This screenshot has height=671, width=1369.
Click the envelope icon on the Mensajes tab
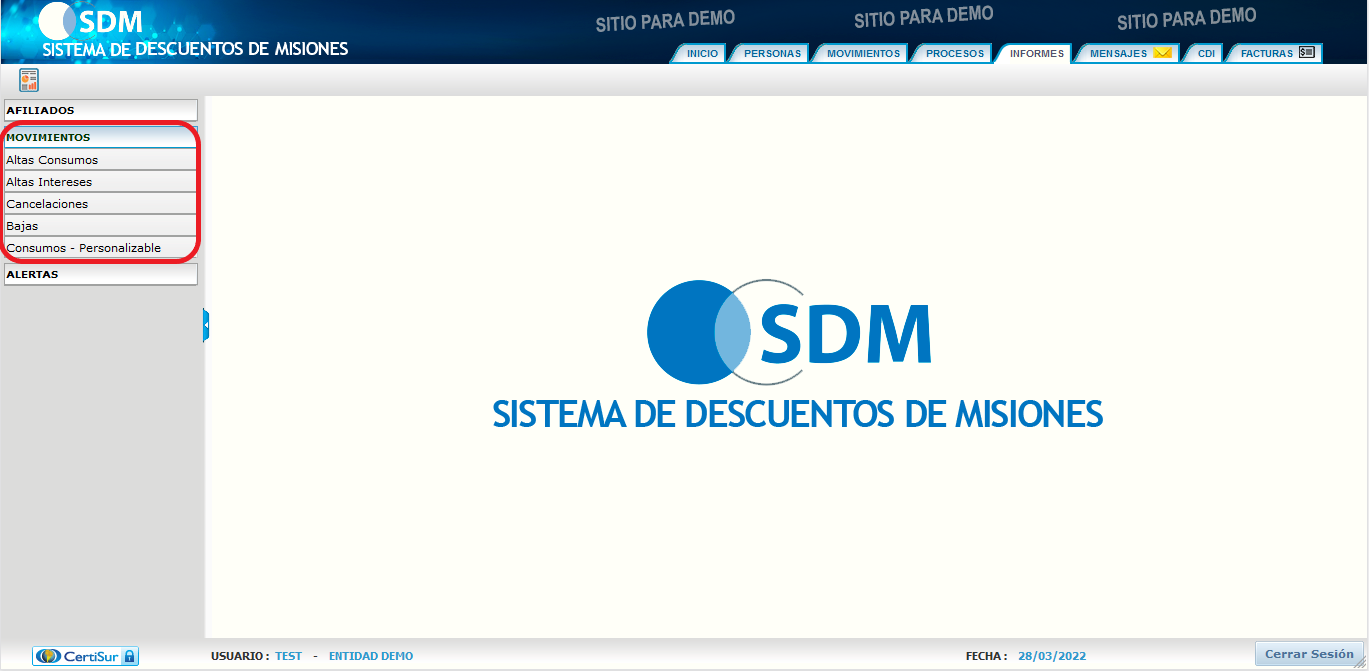tap(1161, 53)
